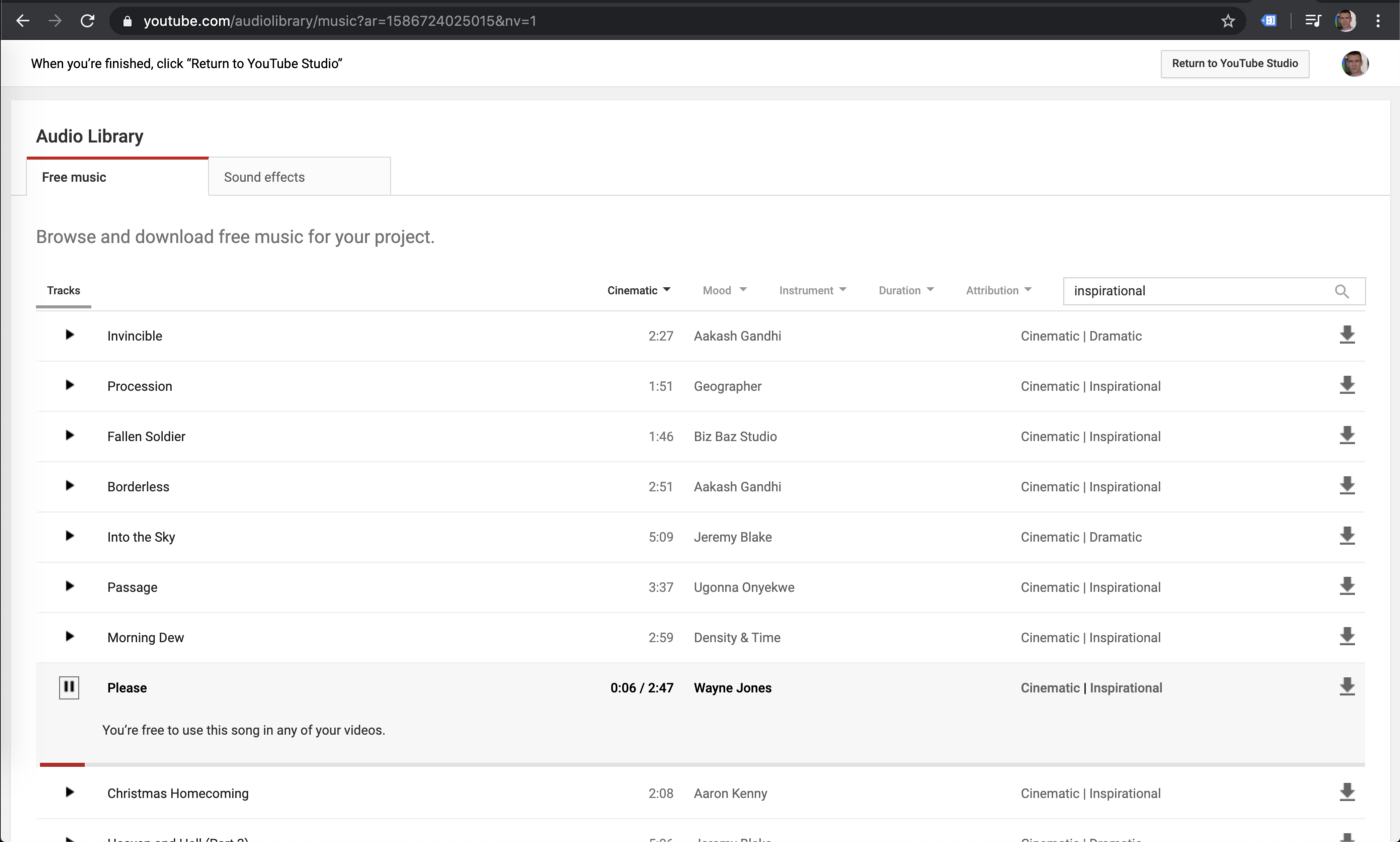Reload the page in browser
Viewport: 1400px width, 842px height.
pos(87,20)
